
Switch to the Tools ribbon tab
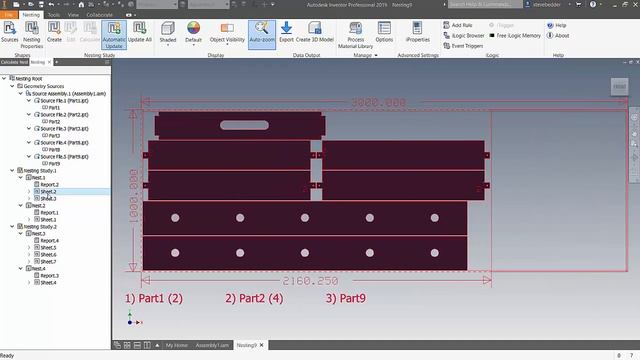pos(53,15)
